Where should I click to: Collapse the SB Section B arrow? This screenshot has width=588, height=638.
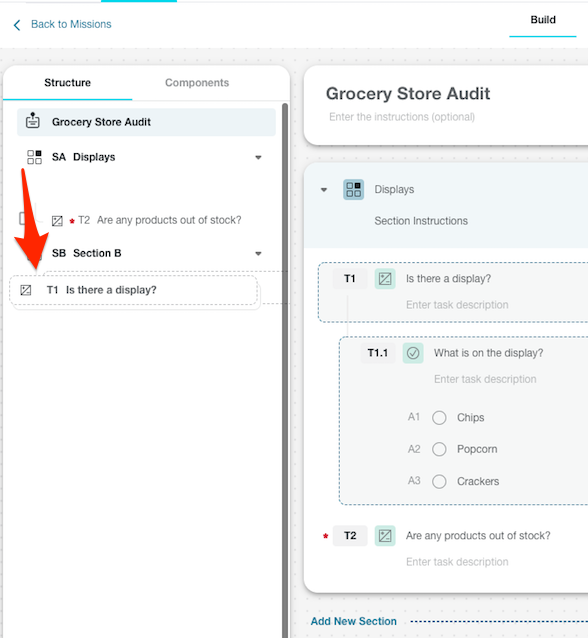(258, 253)
